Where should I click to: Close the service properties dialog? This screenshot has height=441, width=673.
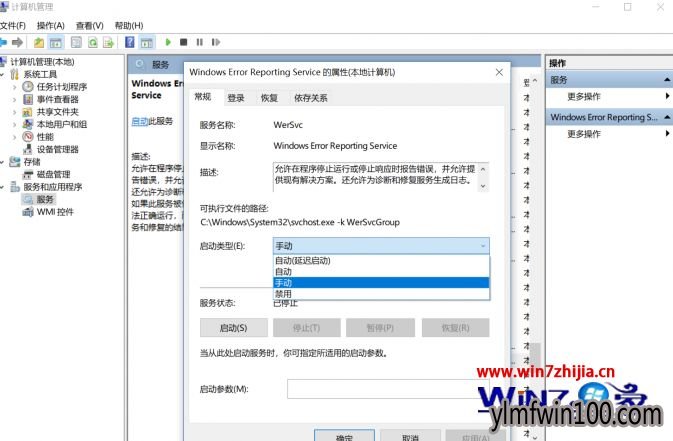tap(499, 72)
